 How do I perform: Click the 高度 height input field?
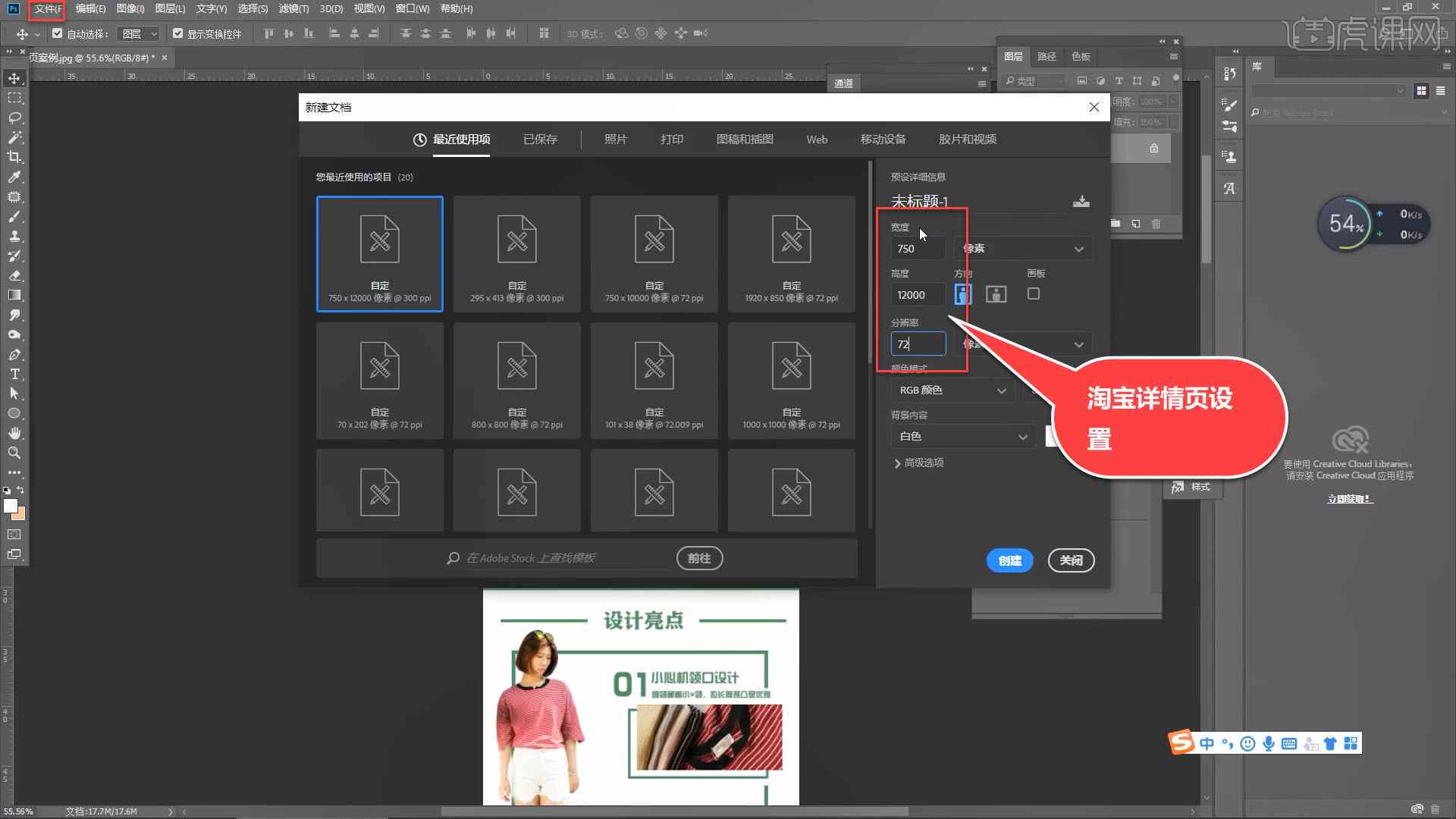click(x=918, y=295)
